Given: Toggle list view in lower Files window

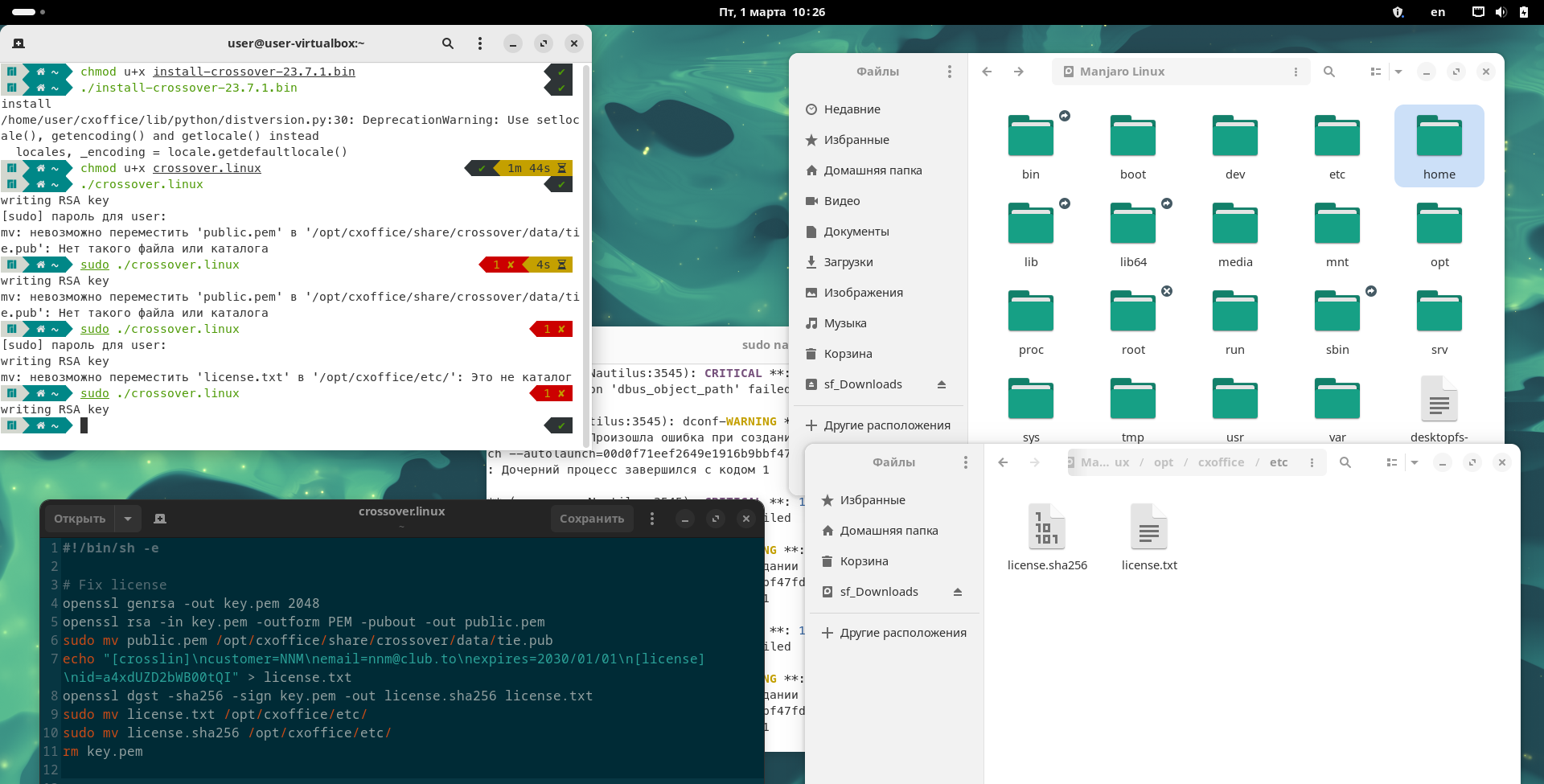Looking at the screenshot, I should point(1391,462).
